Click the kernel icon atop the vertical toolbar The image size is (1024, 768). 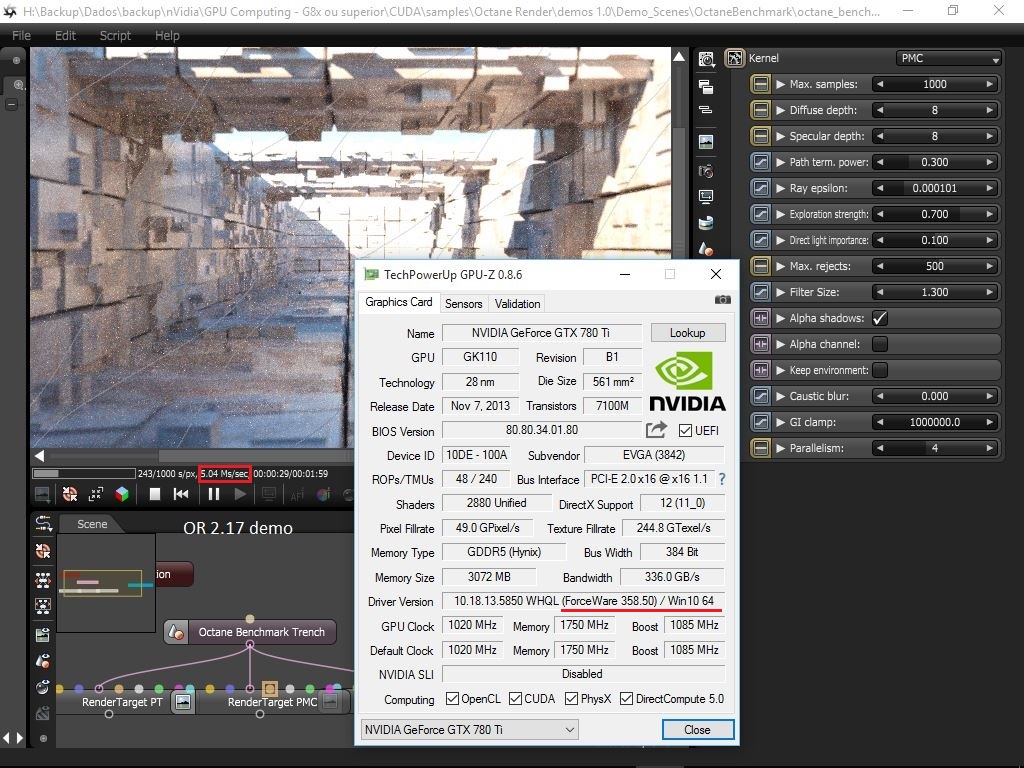pos(706,59)
